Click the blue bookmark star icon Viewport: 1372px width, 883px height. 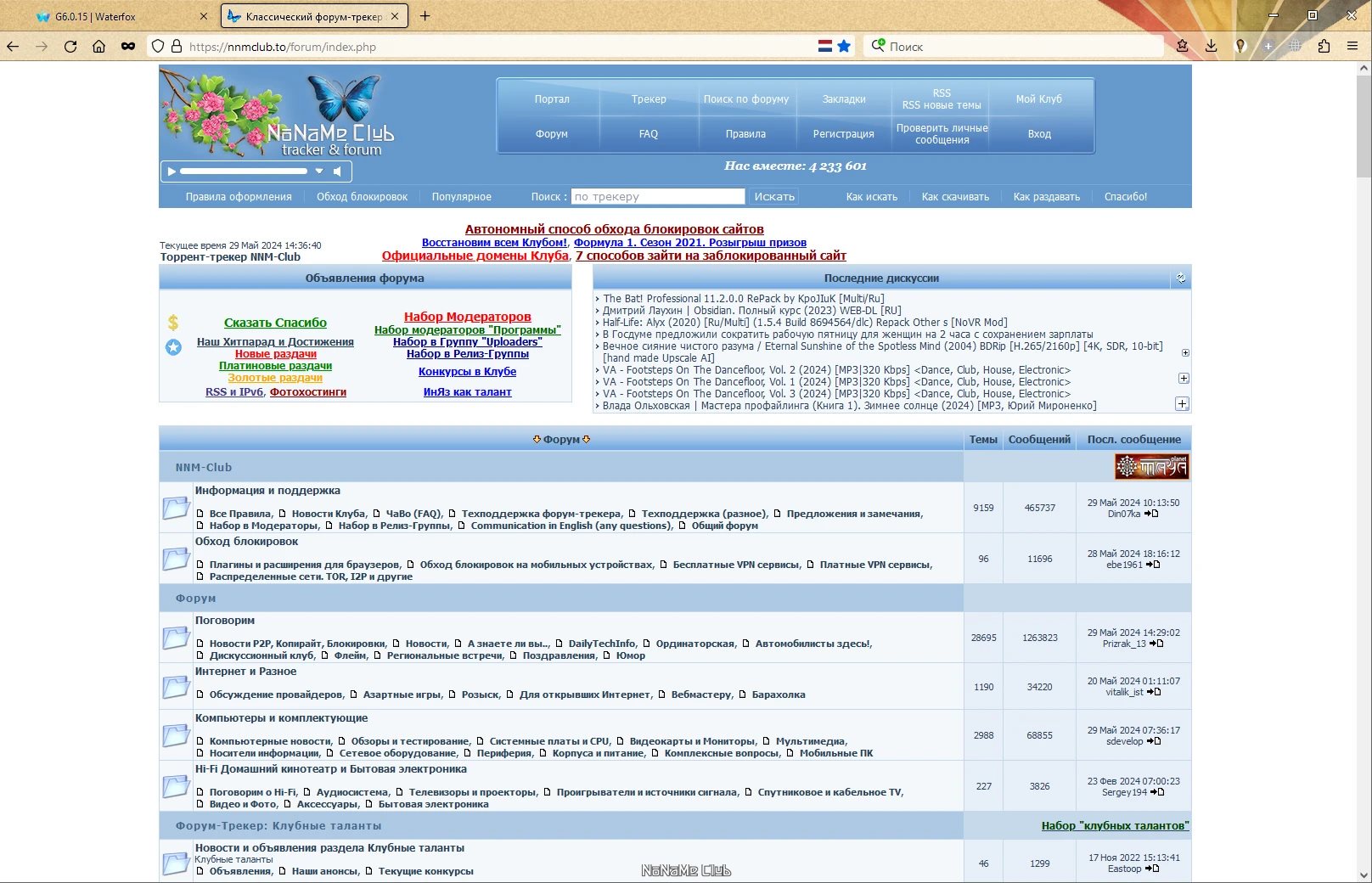click(x=844, y=47)
